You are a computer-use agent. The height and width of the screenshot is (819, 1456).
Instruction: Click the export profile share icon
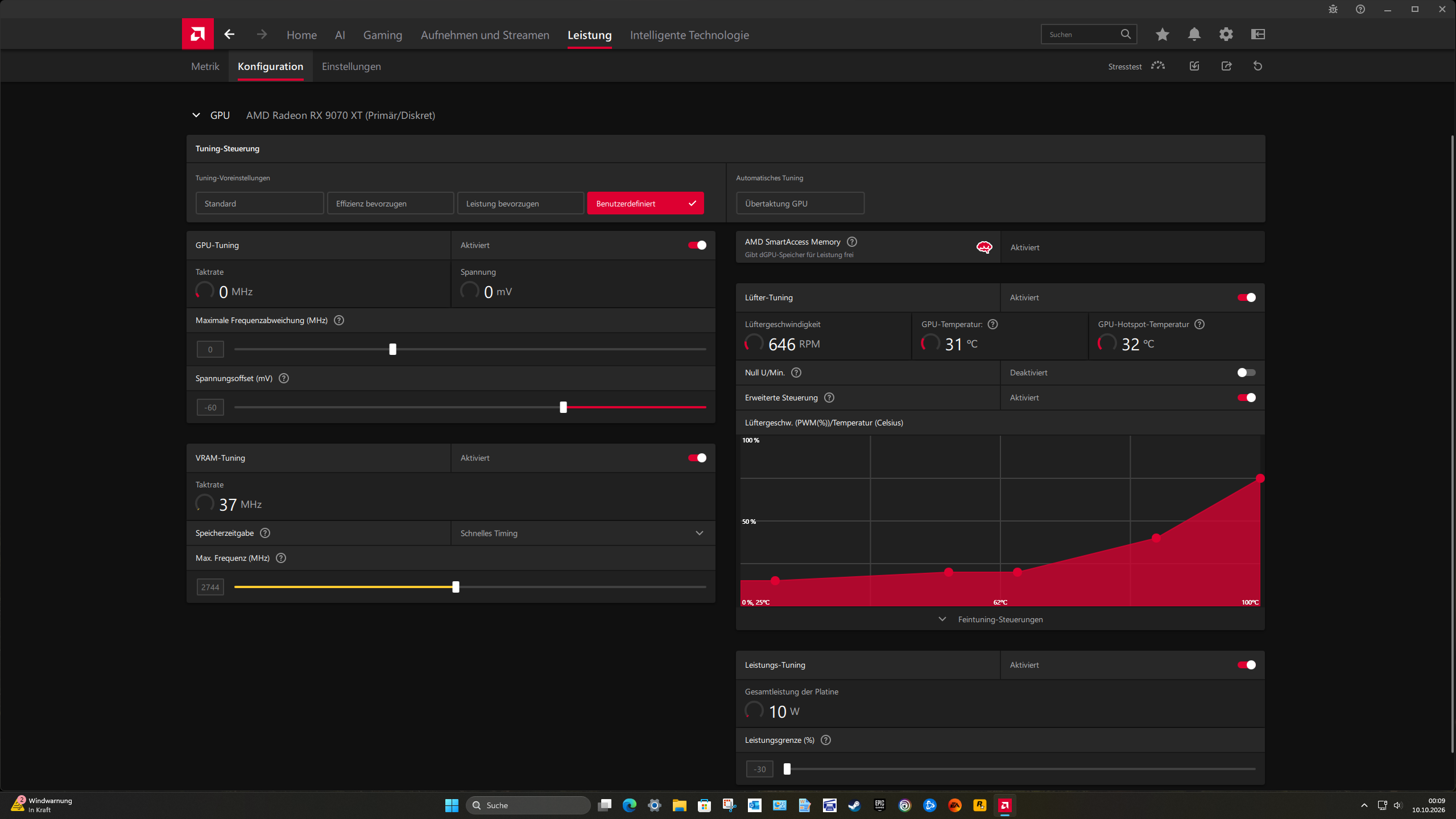pos(1226,66)
